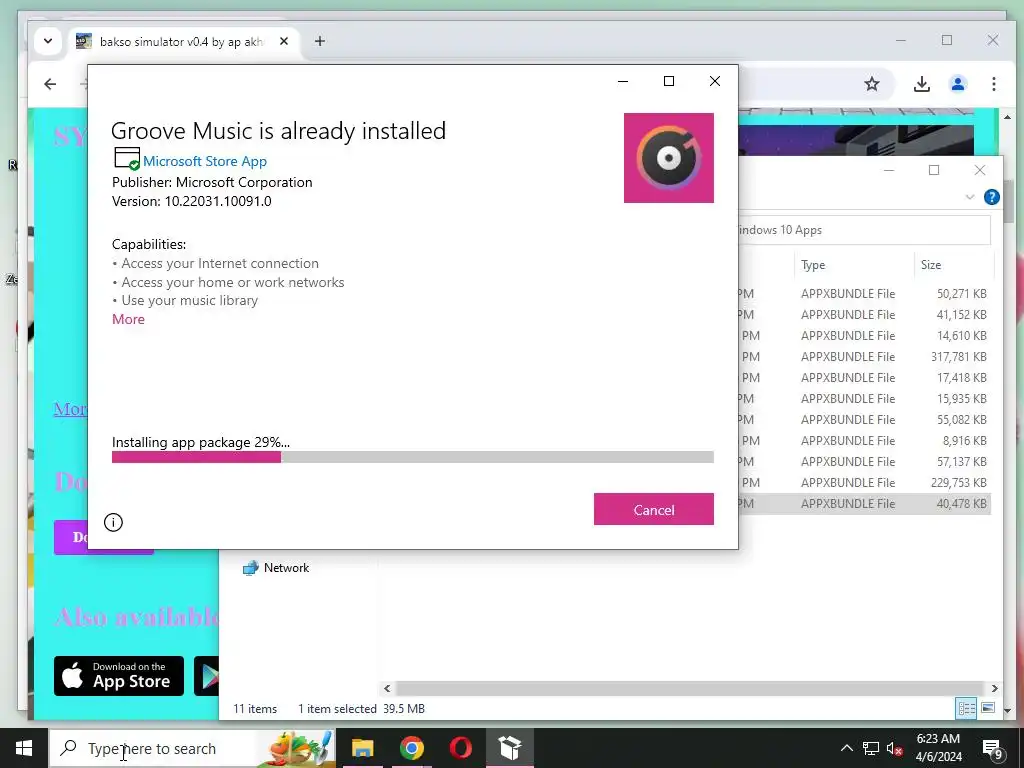This screenshot has height=768, width=1024.
Task: Select the 15,935 KB file row
Action: click(863, 398)
